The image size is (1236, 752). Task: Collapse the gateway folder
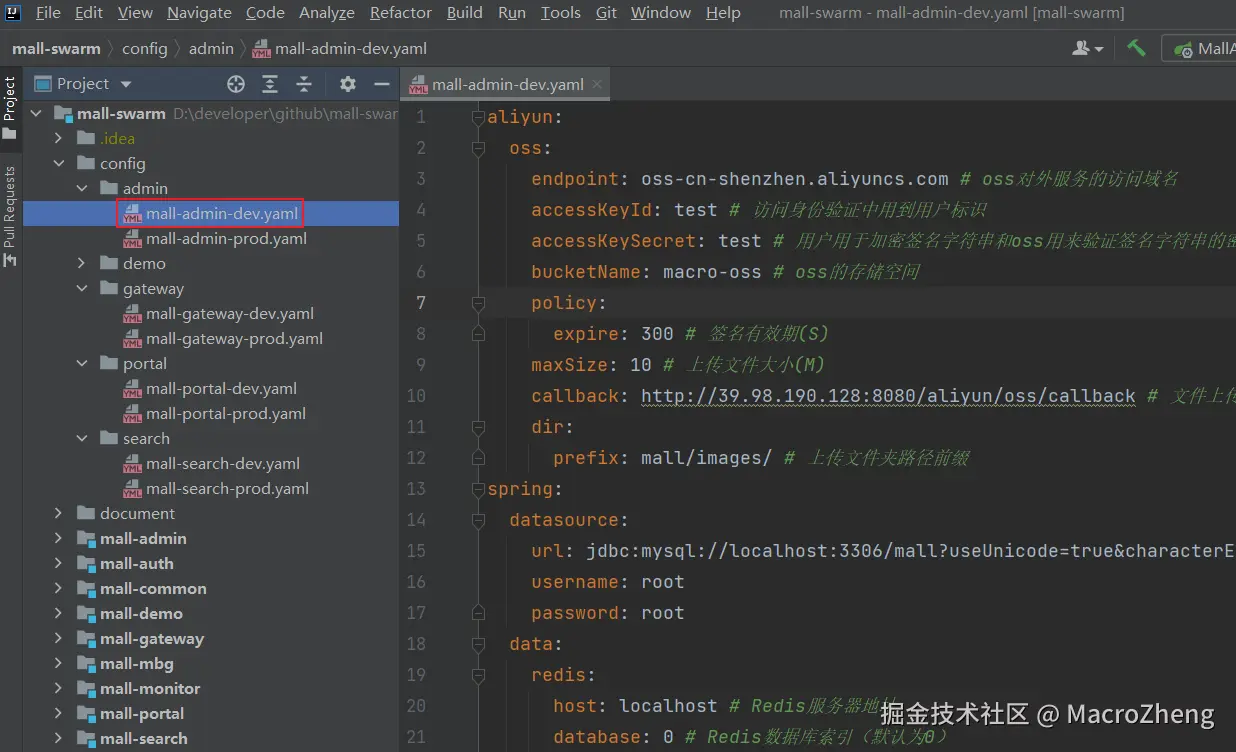(x=82, y=289)
